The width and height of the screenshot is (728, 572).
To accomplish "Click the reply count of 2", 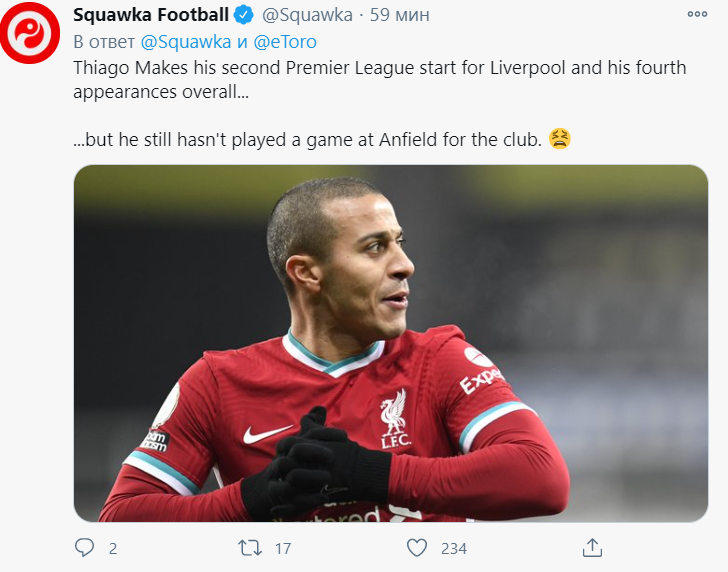I will click(x=113, y=548).
